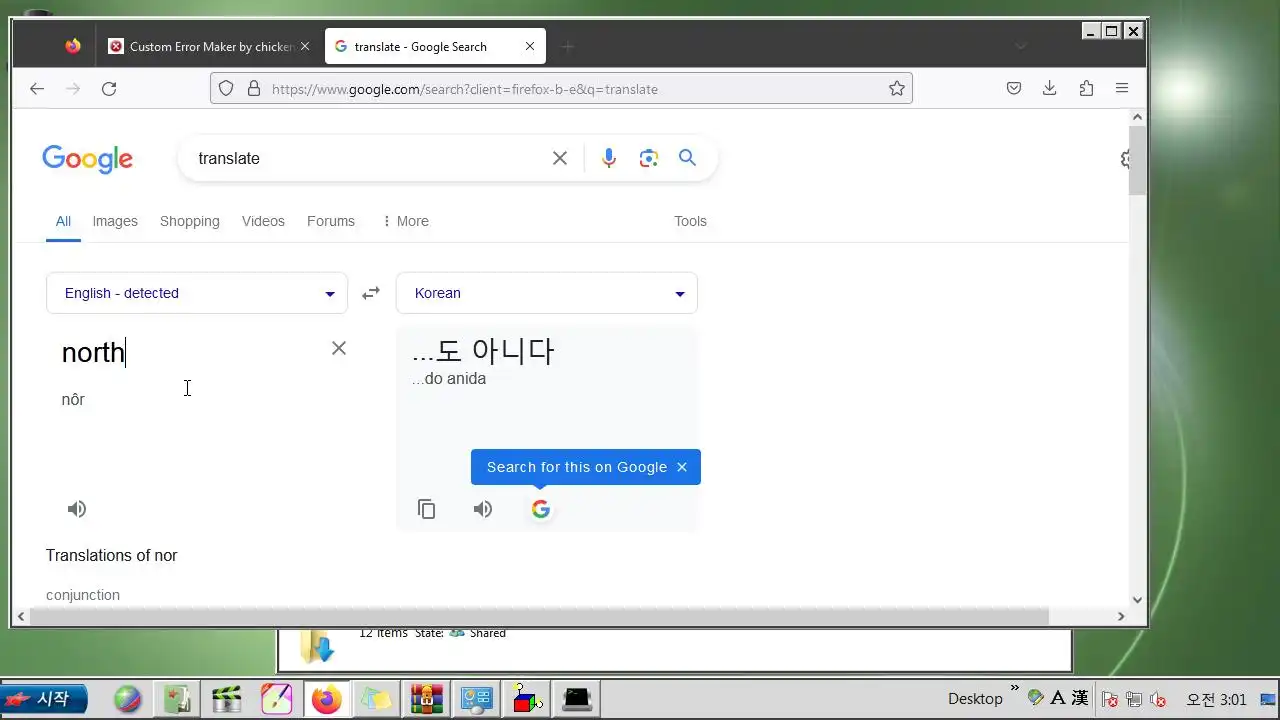
Task: Search translation on Google G icon
Action: pyautogui.click(x=541, y=509)
